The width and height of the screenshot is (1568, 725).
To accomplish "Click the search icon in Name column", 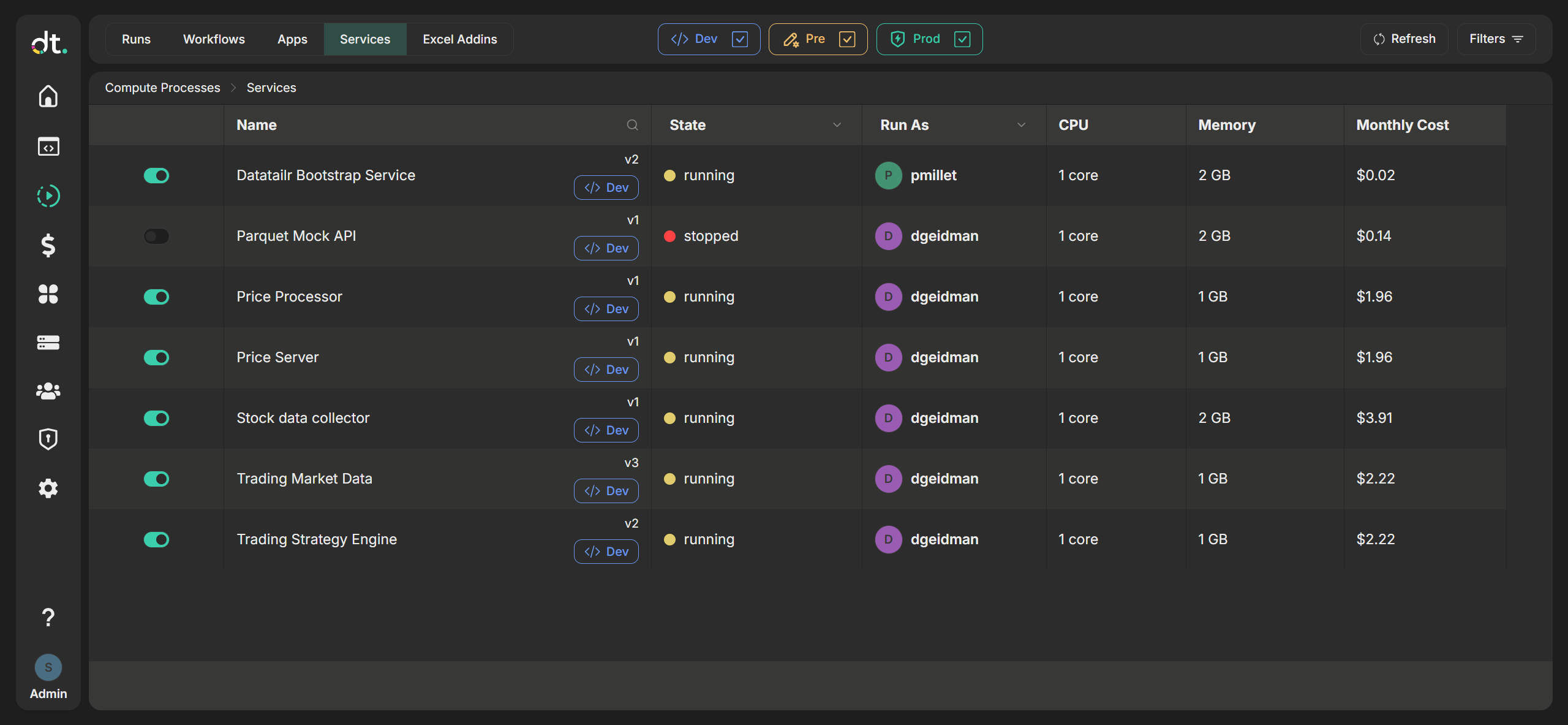I will [x=633, y=125].
